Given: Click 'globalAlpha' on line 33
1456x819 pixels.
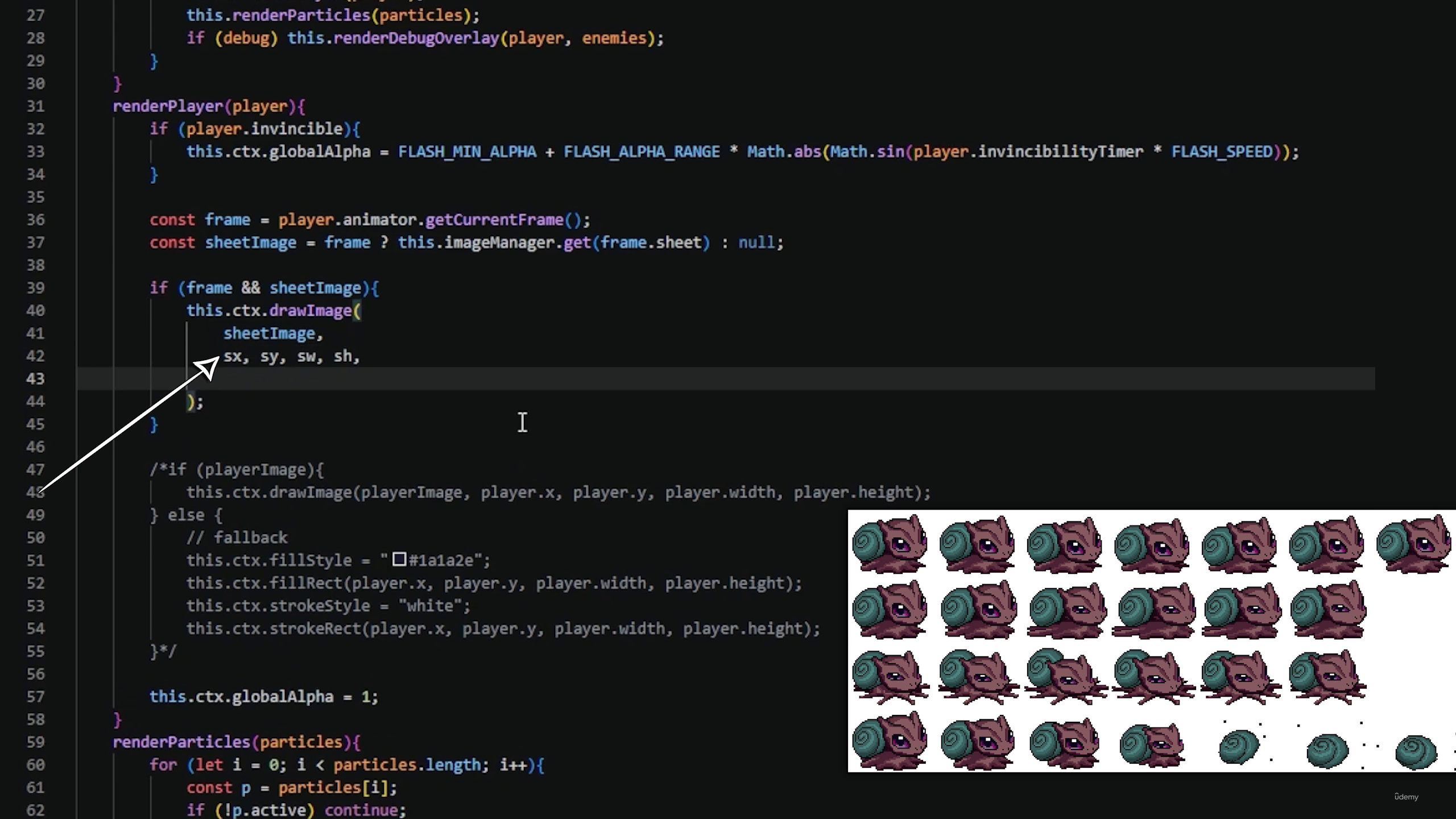Looking at the screenshot, I should pos(320,152).
